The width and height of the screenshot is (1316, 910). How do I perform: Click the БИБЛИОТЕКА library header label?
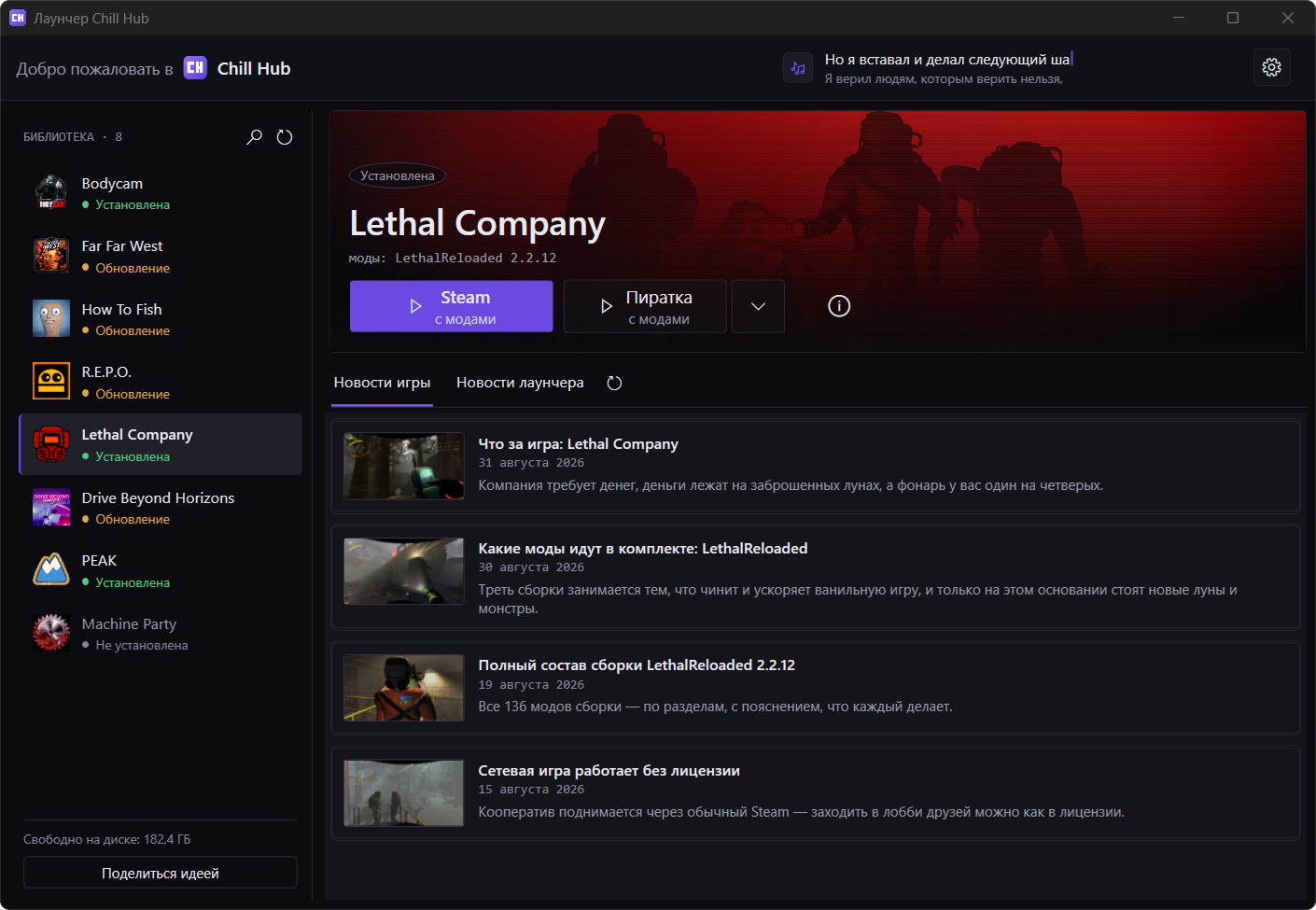pyautogui.click(x=59, y=137)
